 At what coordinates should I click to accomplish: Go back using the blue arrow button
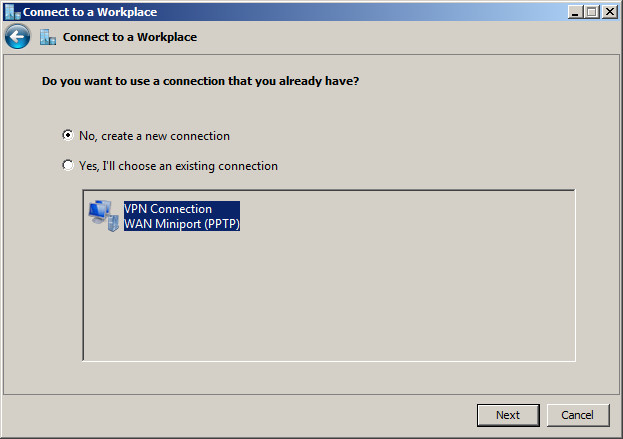17,37
